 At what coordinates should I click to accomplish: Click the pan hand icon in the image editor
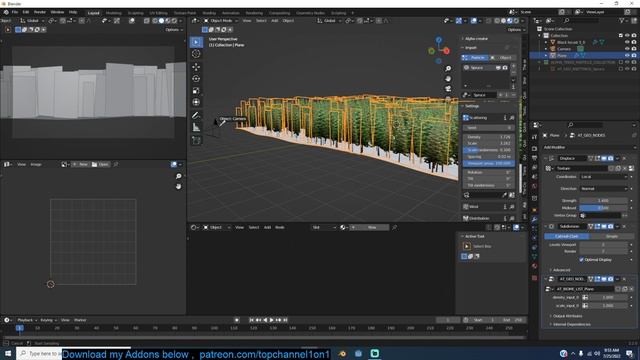click(178, 186)
